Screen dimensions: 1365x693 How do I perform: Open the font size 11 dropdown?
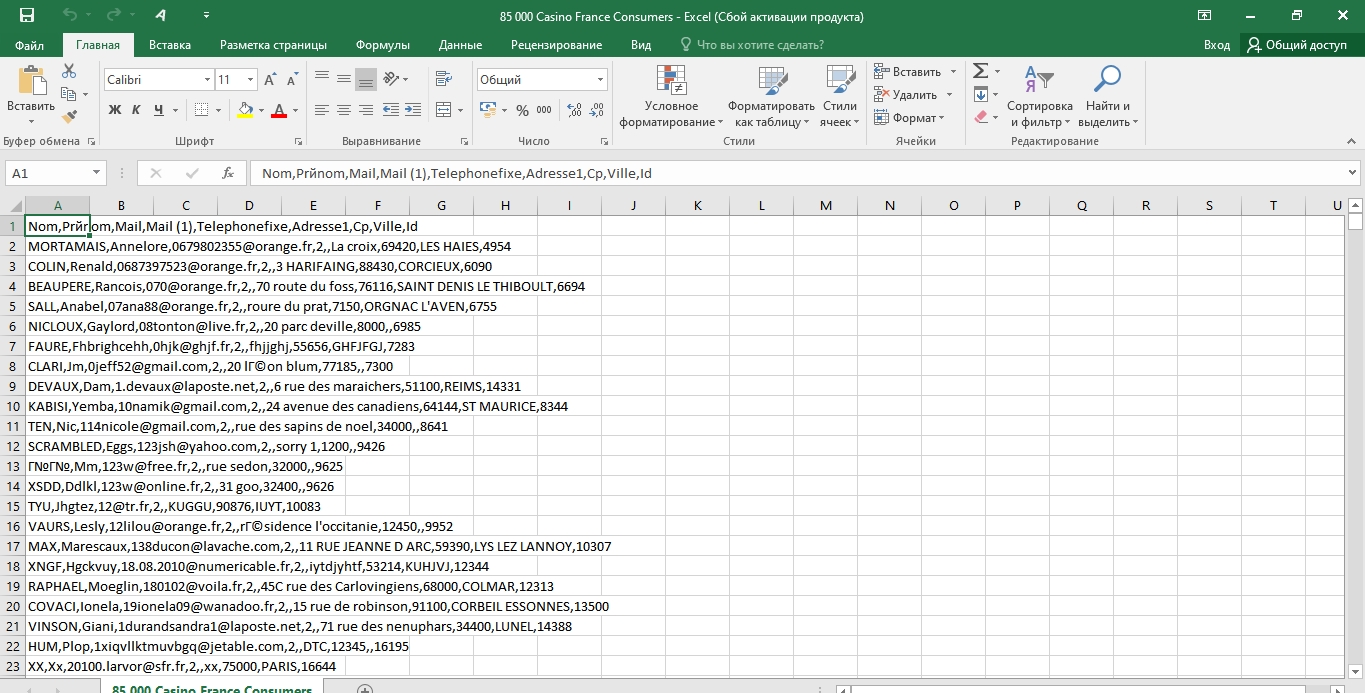pos(250,80)
